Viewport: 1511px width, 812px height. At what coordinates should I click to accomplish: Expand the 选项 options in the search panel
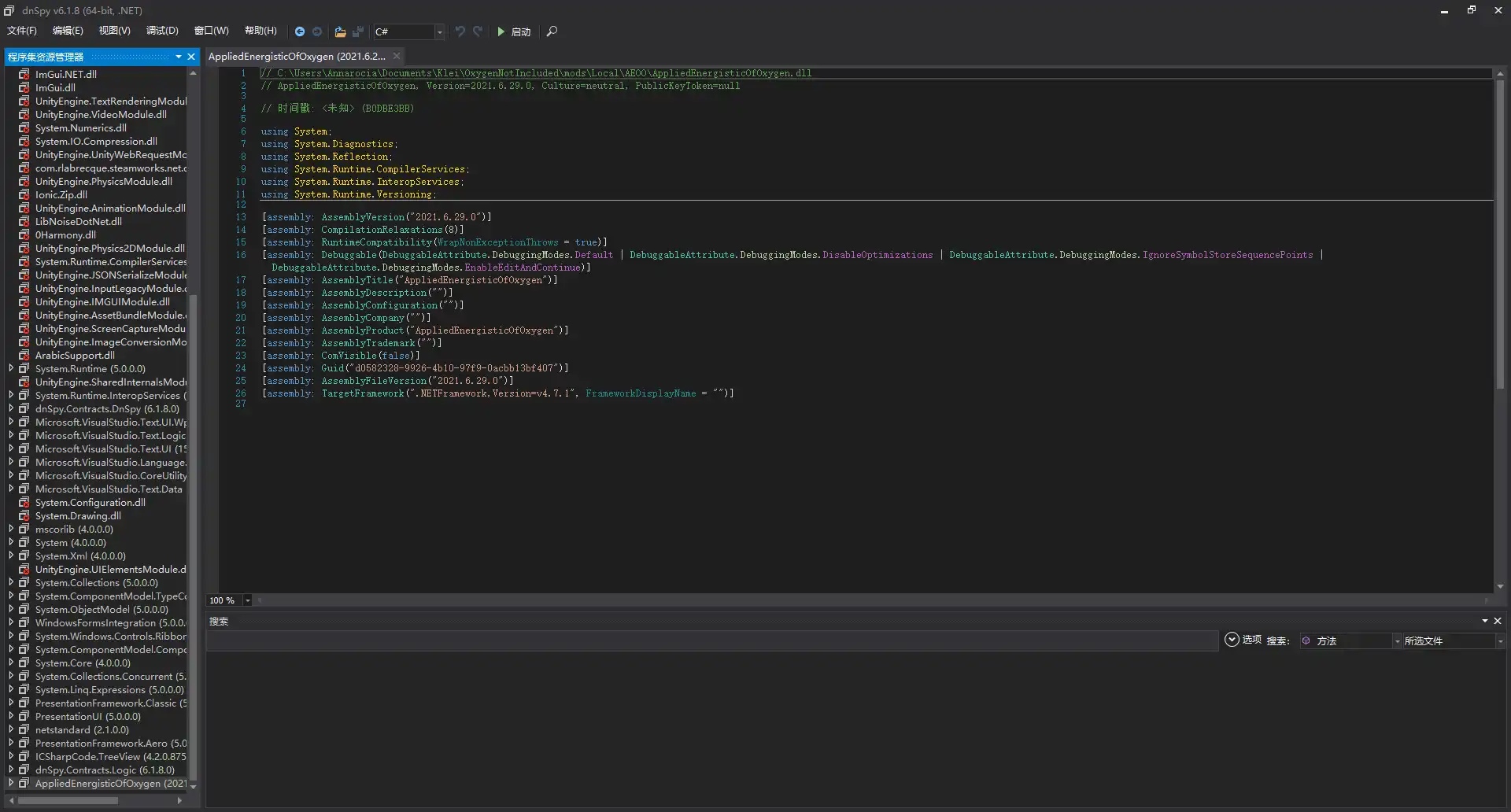(x=1231, y=640)
